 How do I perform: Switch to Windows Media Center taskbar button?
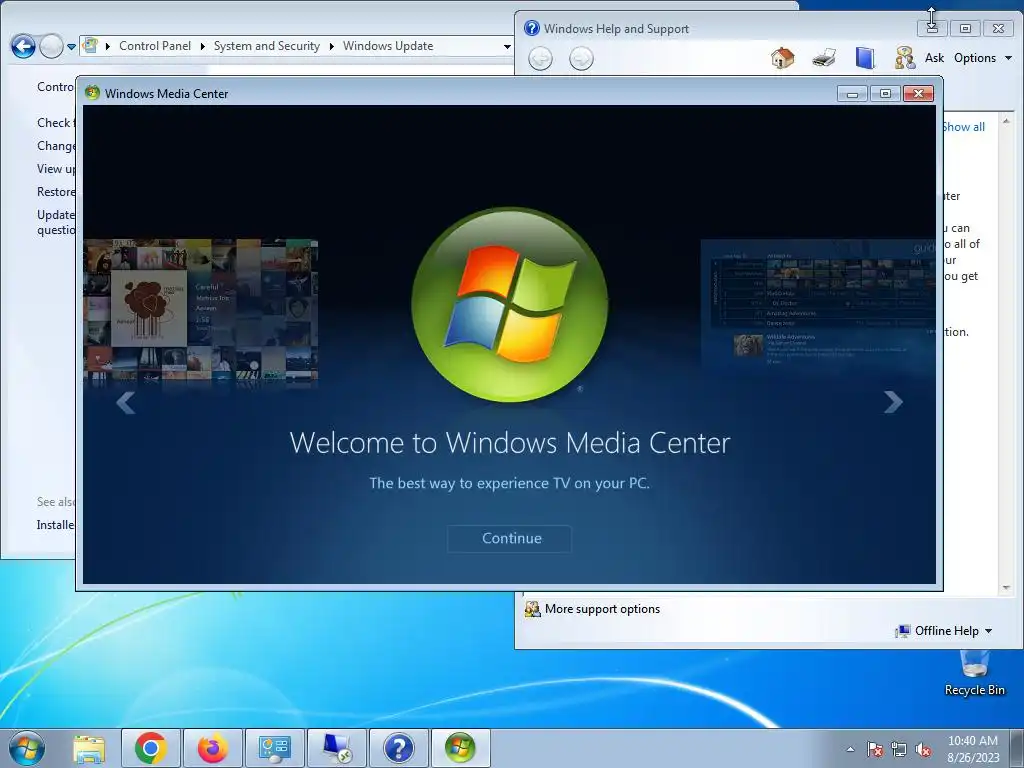(461, 748)
